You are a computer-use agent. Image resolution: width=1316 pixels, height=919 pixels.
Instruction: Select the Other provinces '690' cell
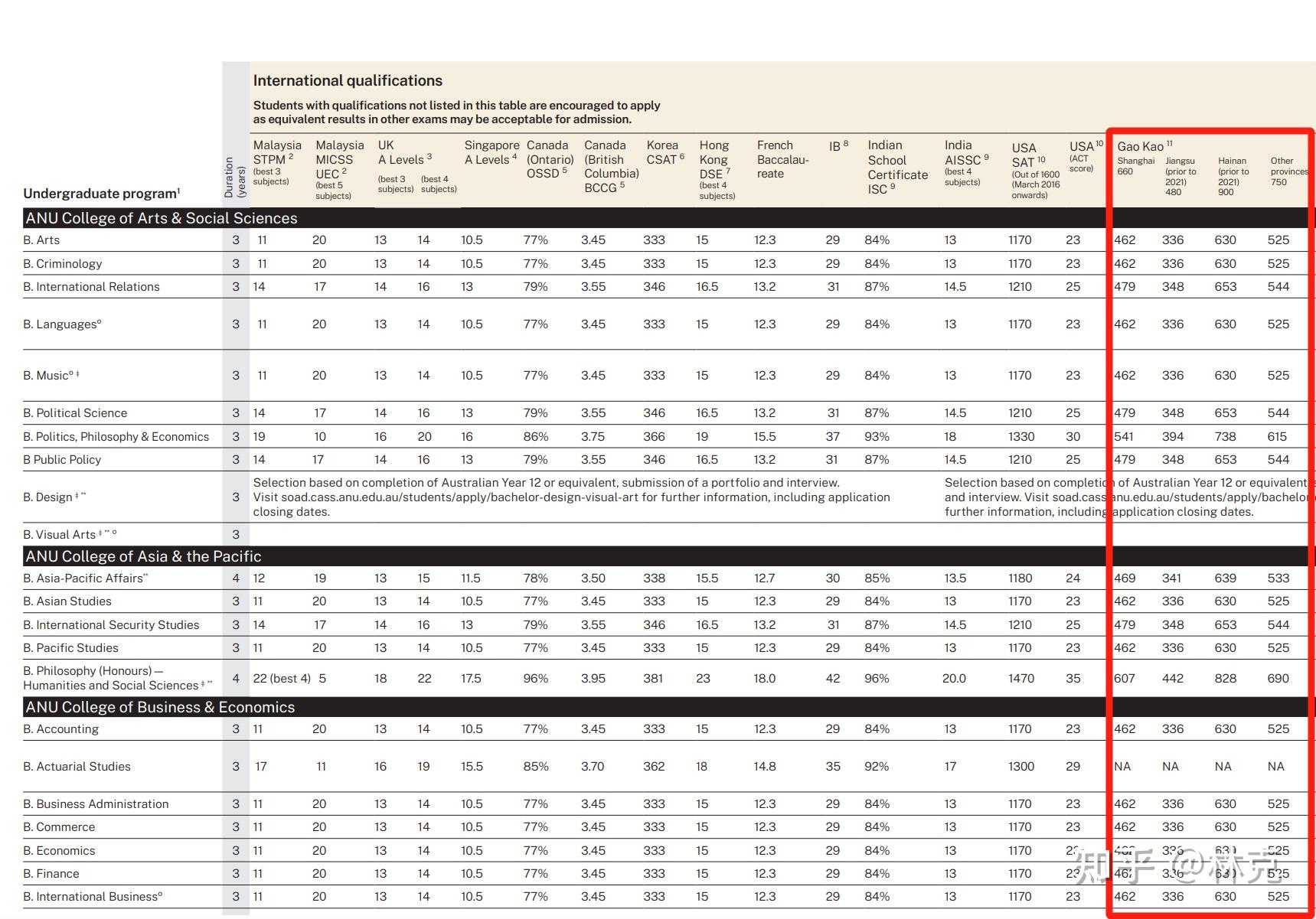[x=1278, y=678]
